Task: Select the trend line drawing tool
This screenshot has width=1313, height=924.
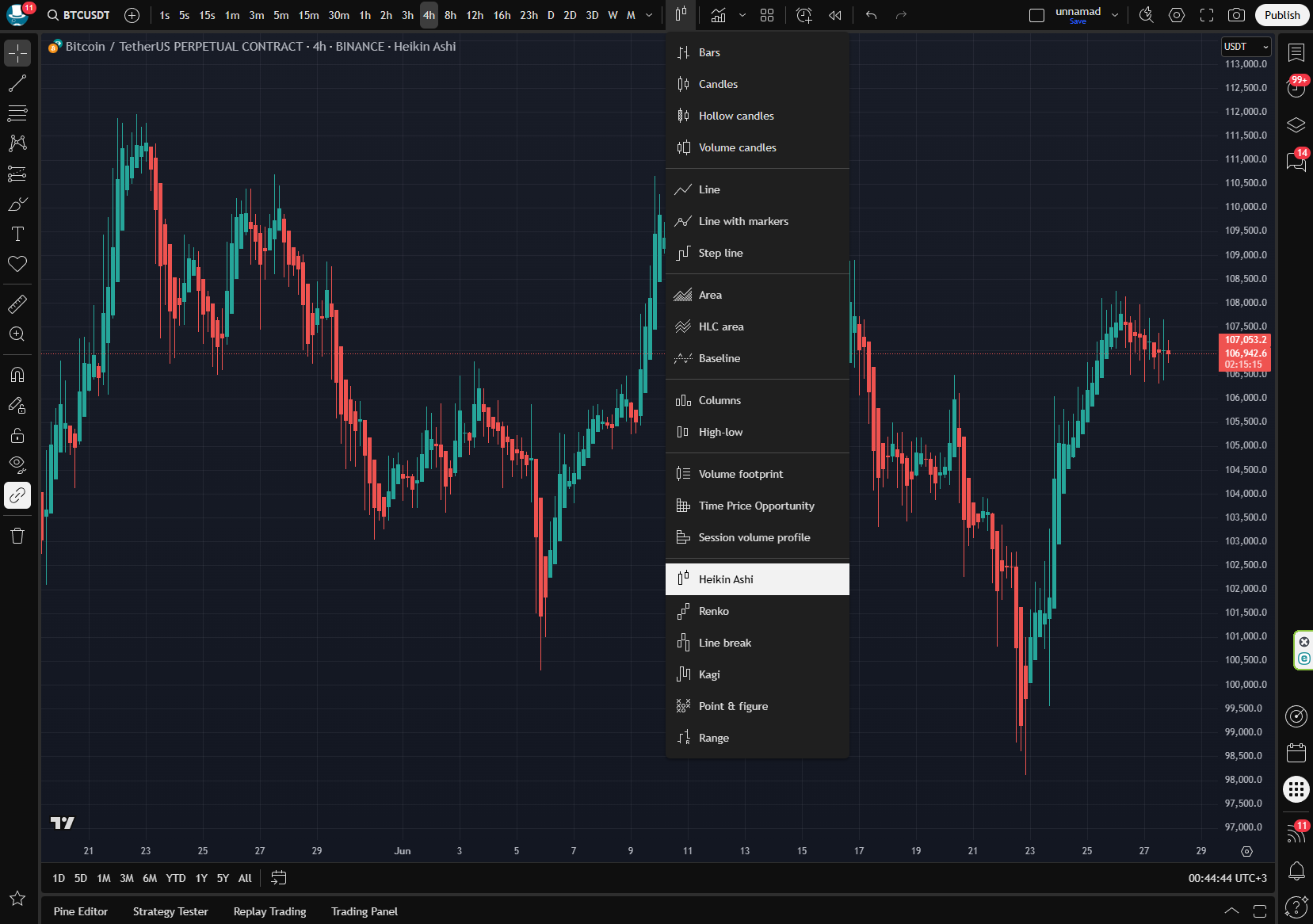Action: pos(17,83)
